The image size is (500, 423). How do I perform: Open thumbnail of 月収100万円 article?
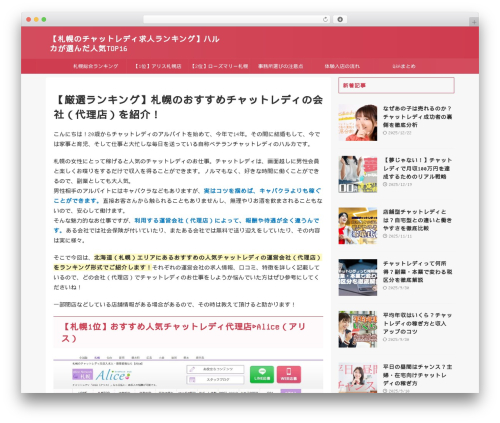coord(358,174)
